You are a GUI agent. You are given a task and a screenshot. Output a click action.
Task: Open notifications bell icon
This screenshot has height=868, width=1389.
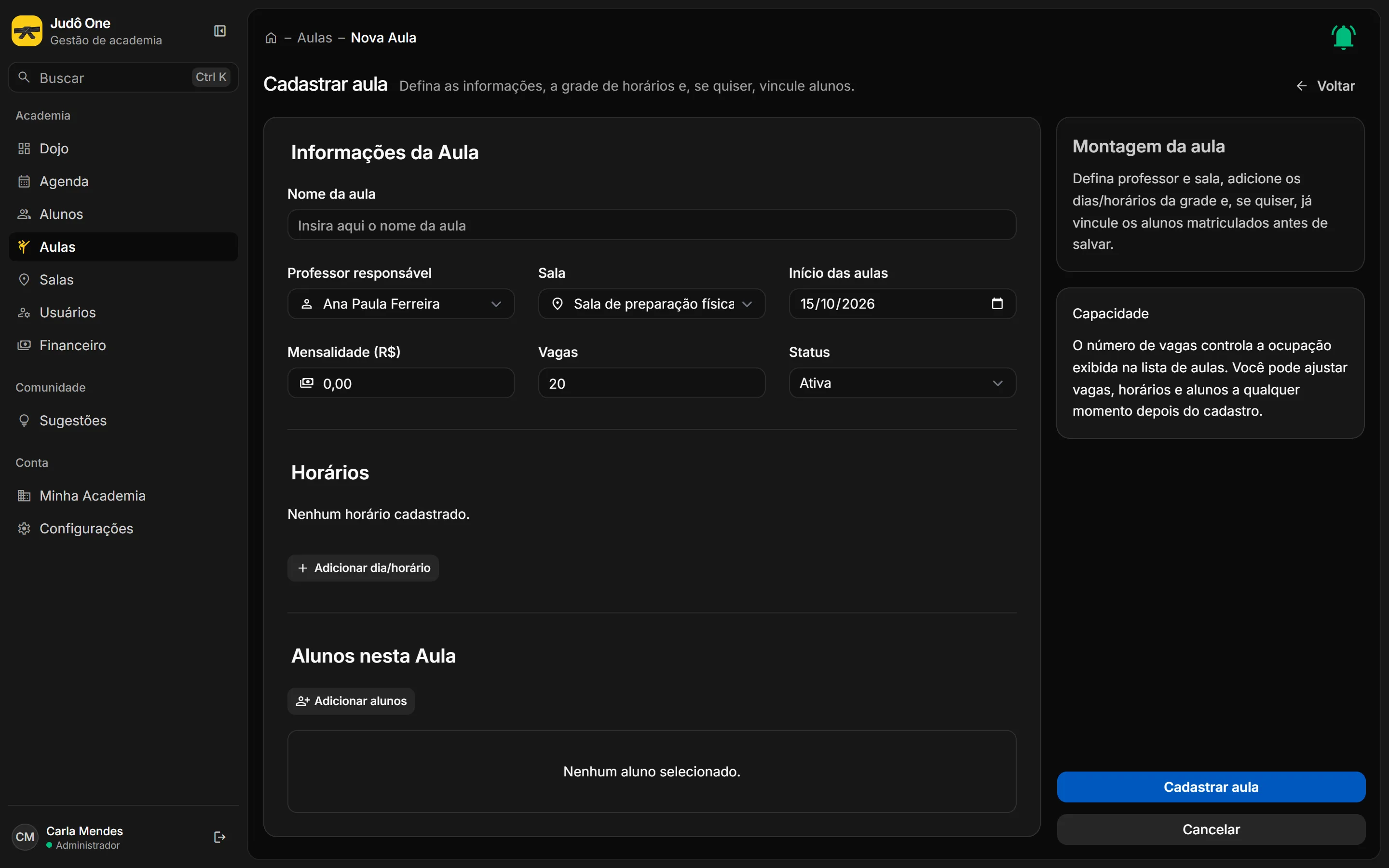tap(1343, 37)
